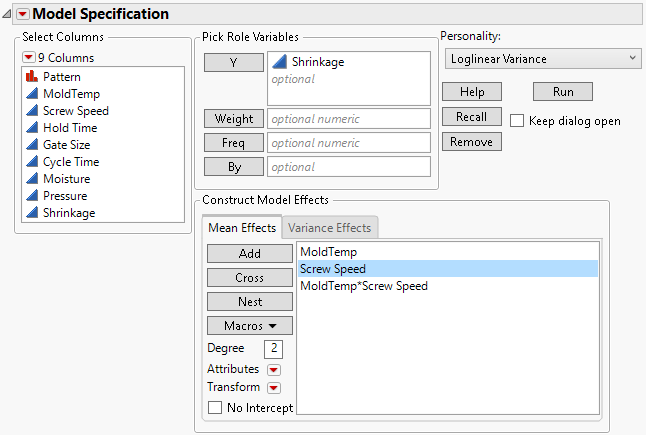
Task: Click the Degree value field
Action: 273,348
